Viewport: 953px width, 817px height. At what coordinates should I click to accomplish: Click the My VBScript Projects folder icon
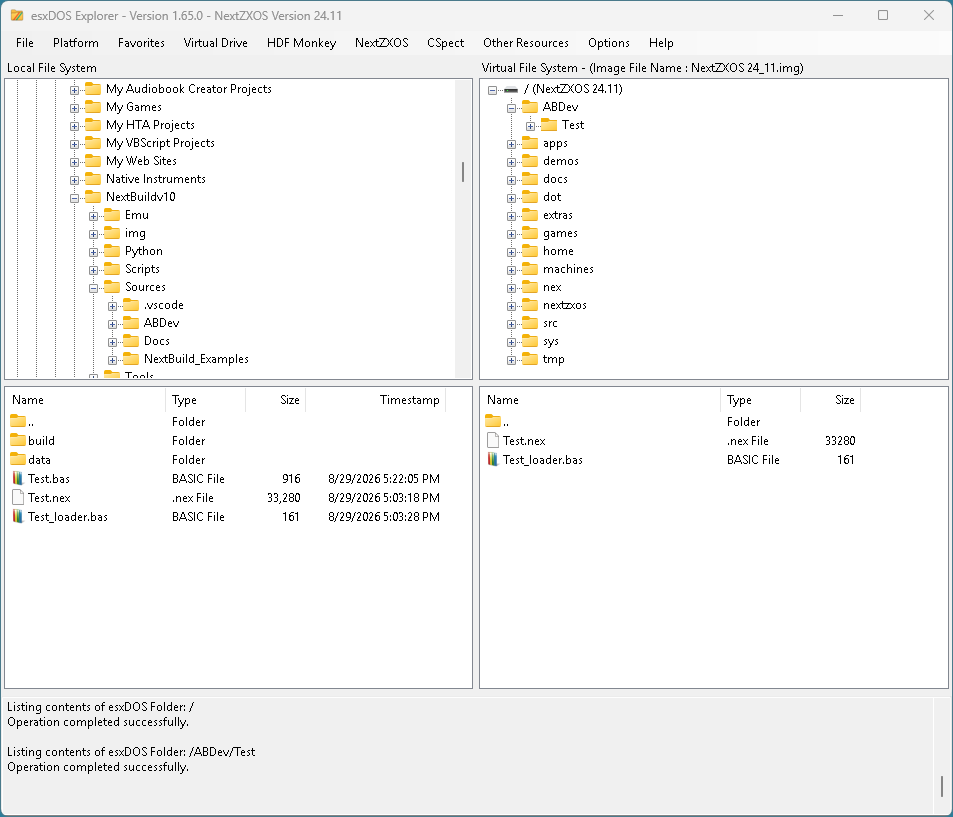(93, 143)
